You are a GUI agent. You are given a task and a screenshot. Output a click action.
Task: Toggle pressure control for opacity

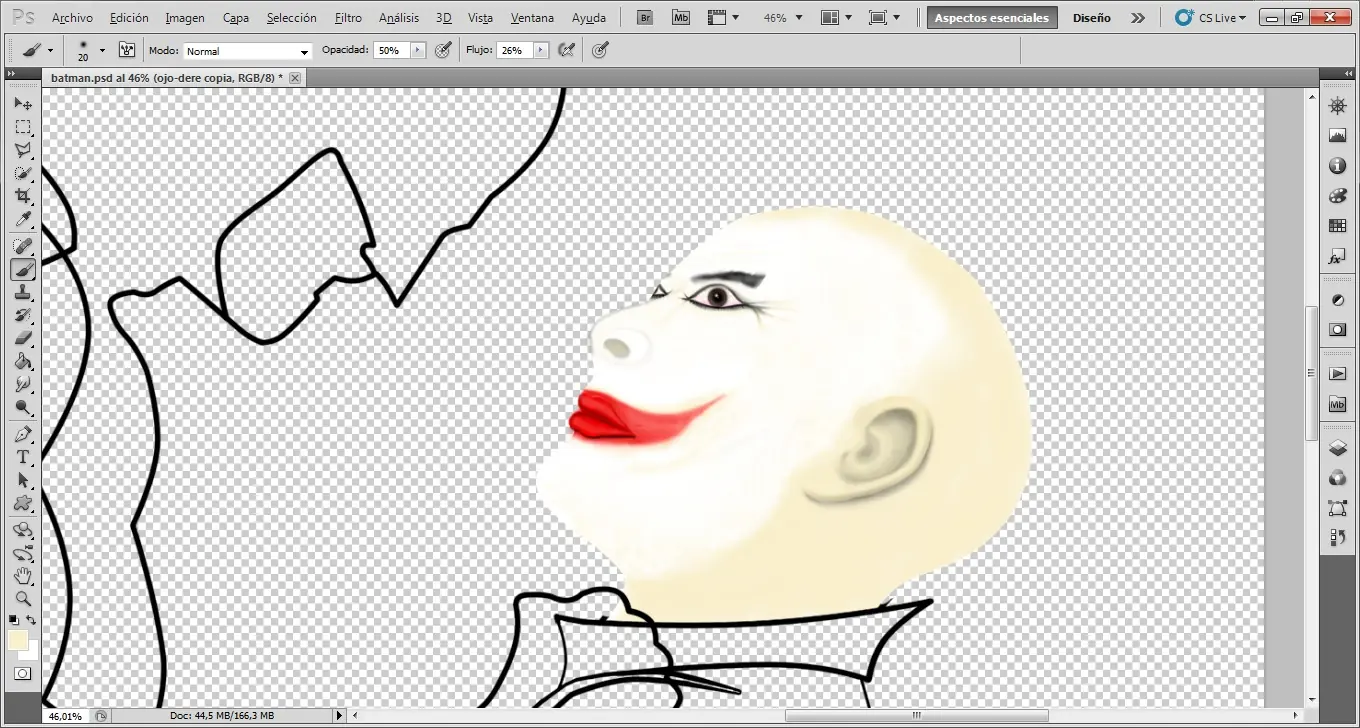444,50
